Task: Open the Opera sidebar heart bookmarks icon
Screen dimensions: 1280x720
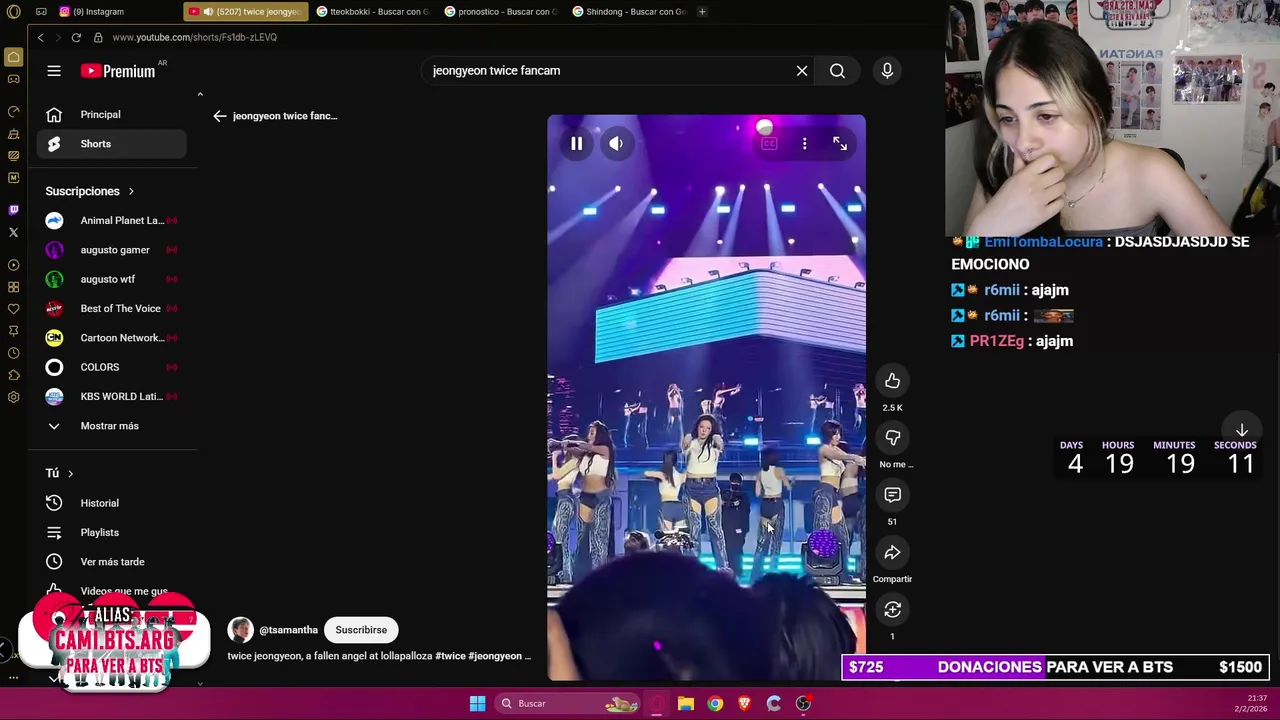Action: pyautogui.click(x=13, y=309)
